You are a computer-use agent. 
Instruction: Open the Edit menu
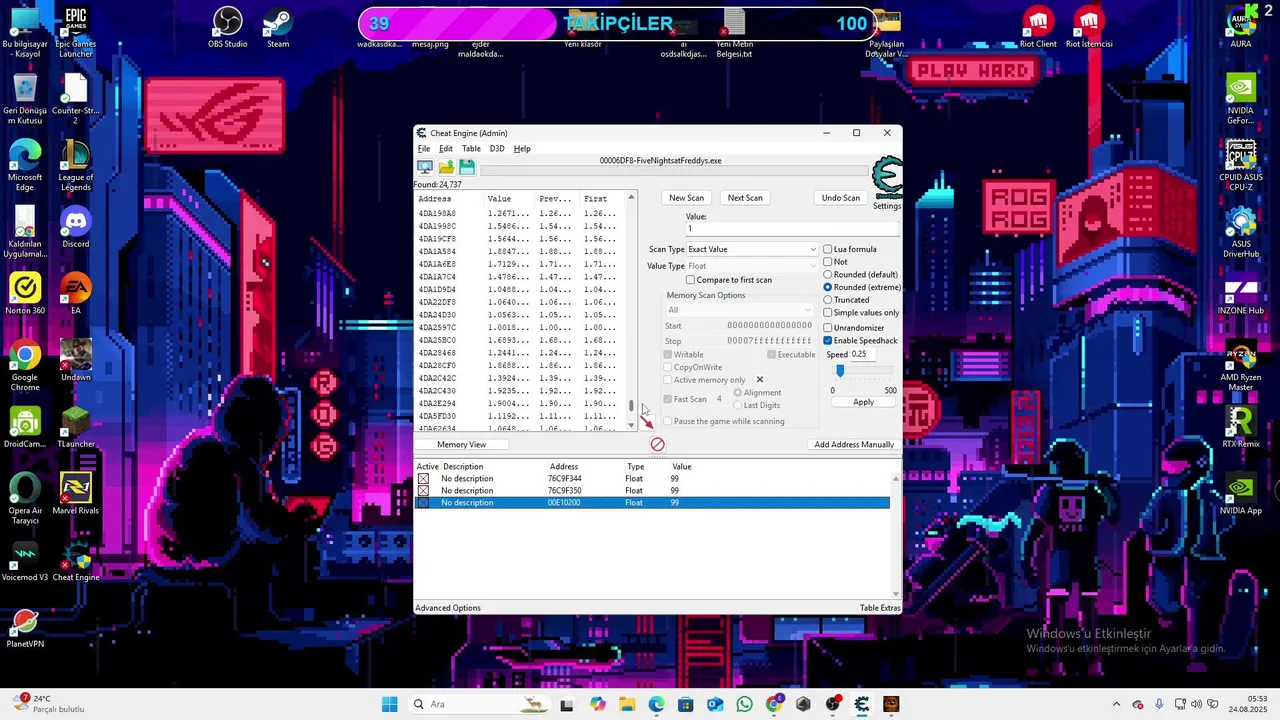[x=446, y=149]
